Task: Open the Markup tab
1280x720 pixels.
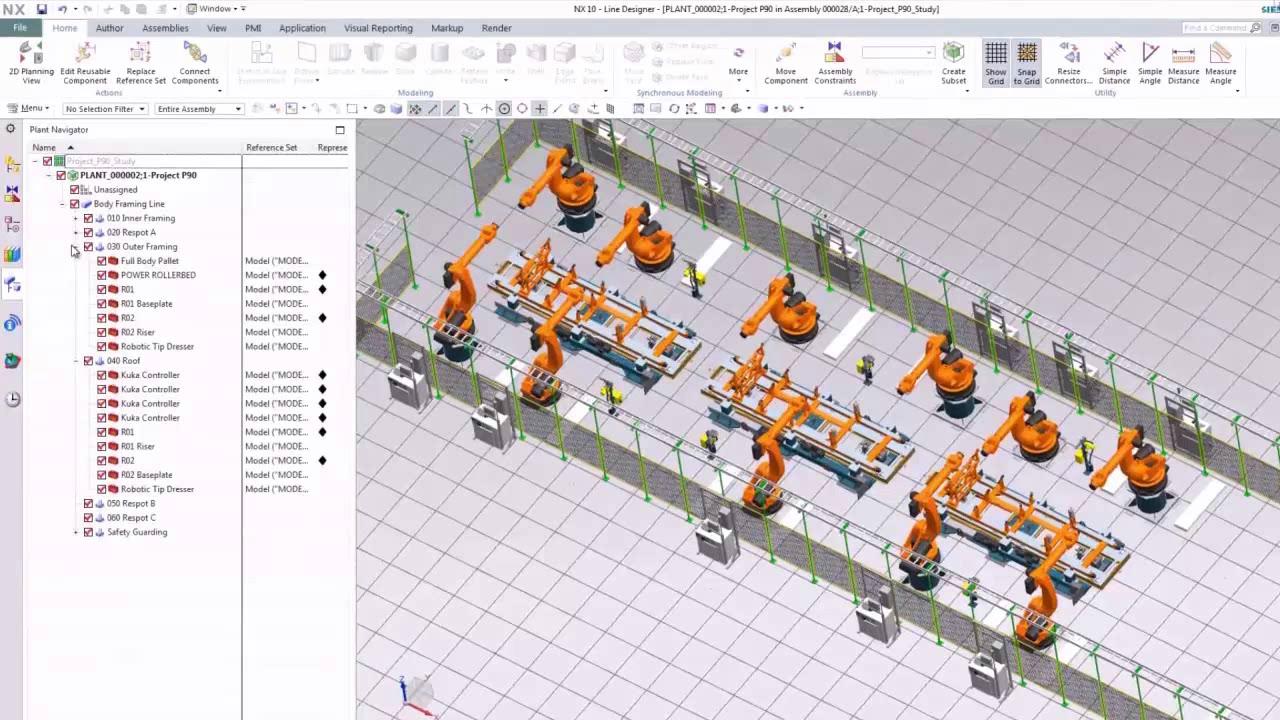Action: (447, 28)
